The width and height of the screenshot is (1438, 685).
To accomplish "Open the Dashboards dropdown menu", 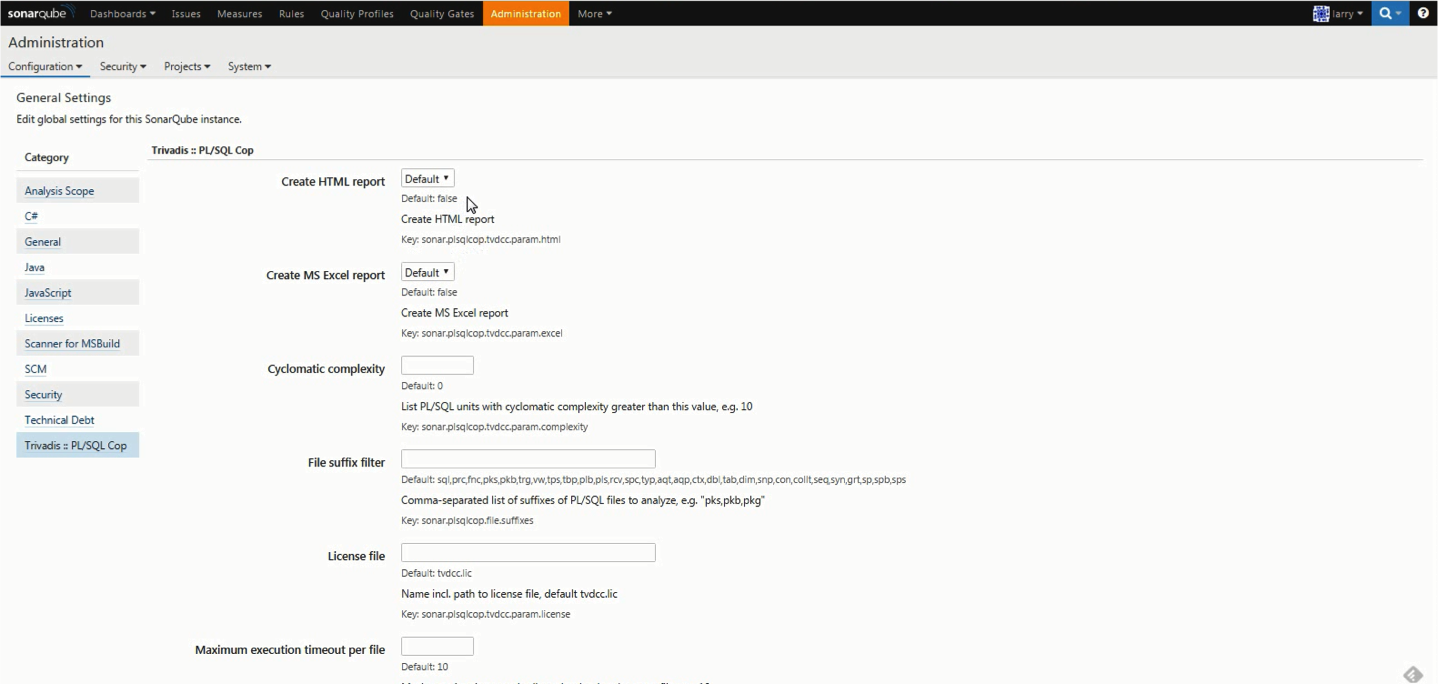I will (122, 14).
